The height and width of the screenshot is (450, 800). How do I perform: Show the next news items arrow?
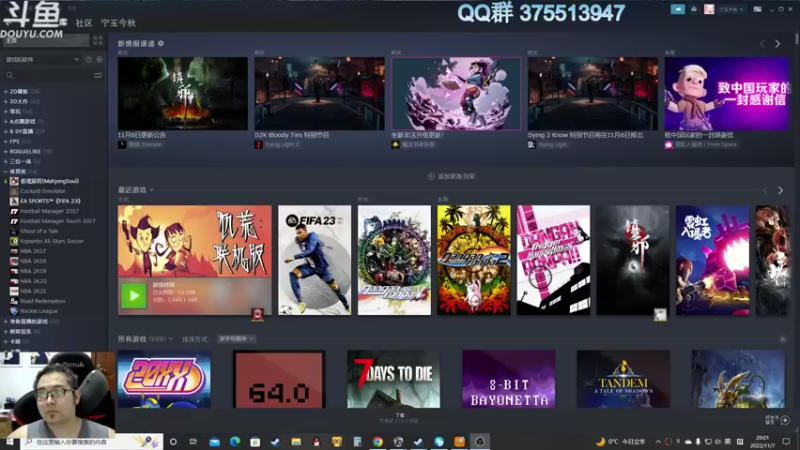(778, 44)
